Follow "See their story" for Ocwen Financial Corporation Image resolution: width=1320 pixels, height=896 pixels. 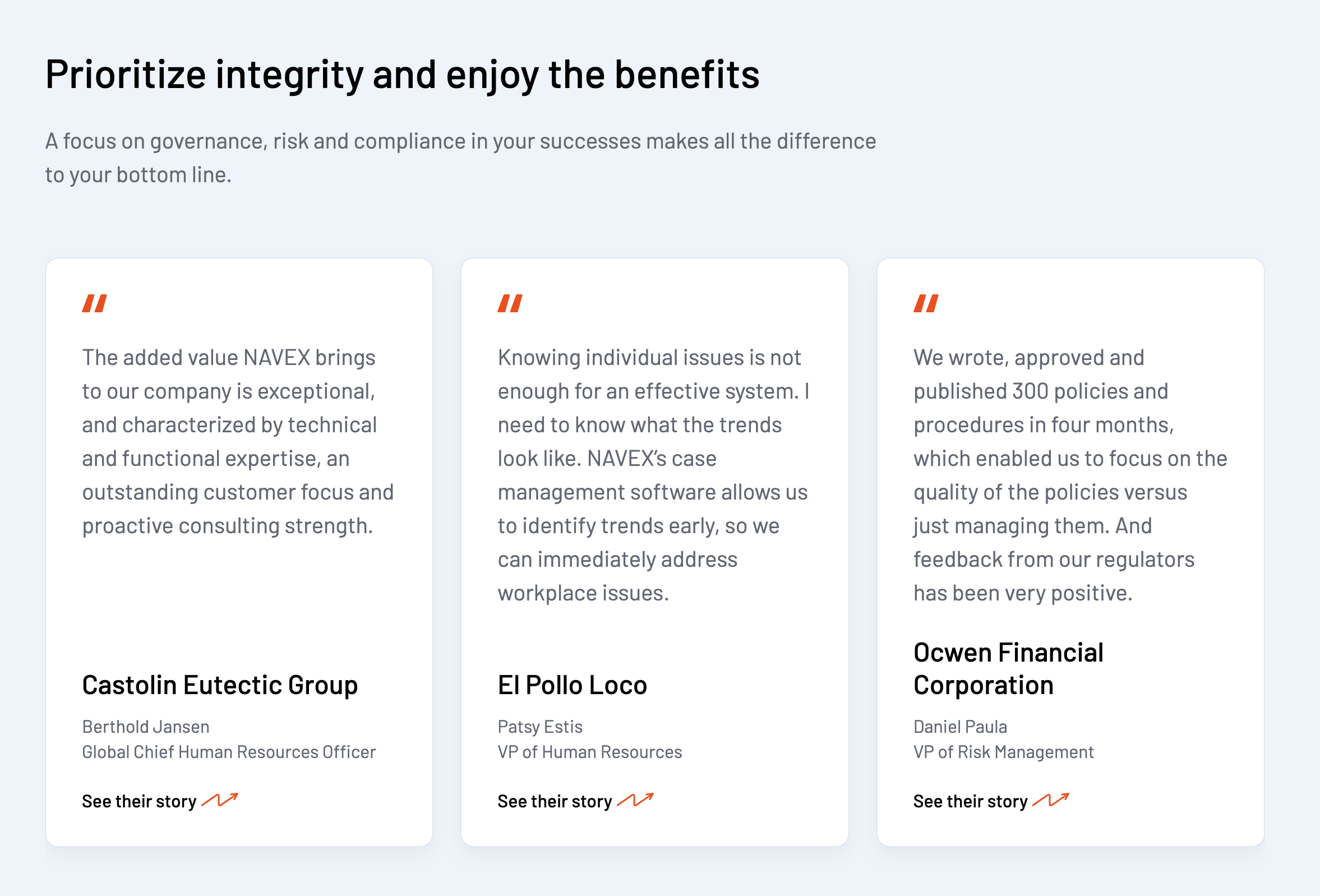(970, 801)
